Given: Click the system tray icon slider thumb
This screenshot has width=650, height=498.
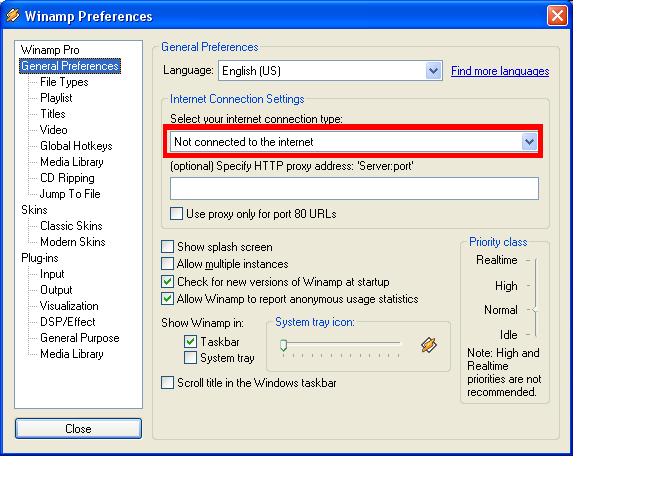Looking at the screenshot, I should tap(284, 345).
